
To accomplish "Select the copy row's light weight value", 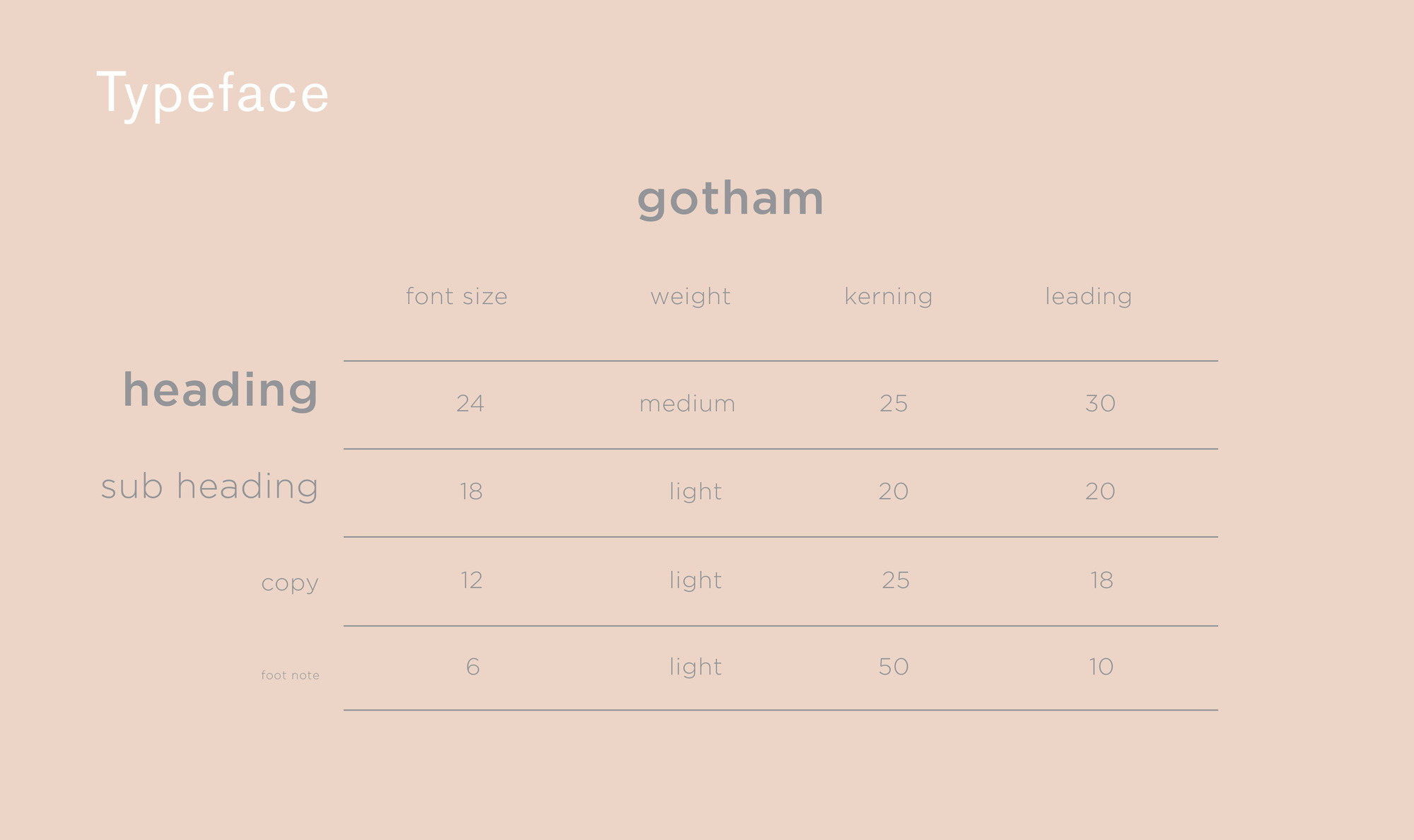I will click(x=696, y=581).
